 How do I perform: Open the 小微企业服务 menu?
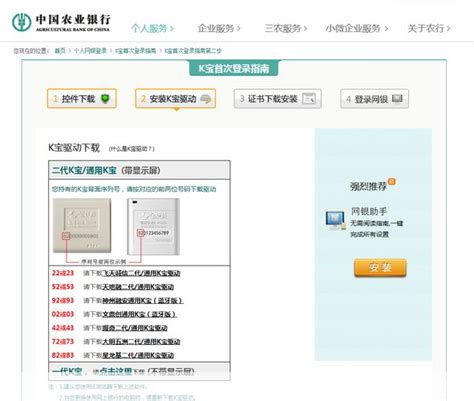[357, 28]
